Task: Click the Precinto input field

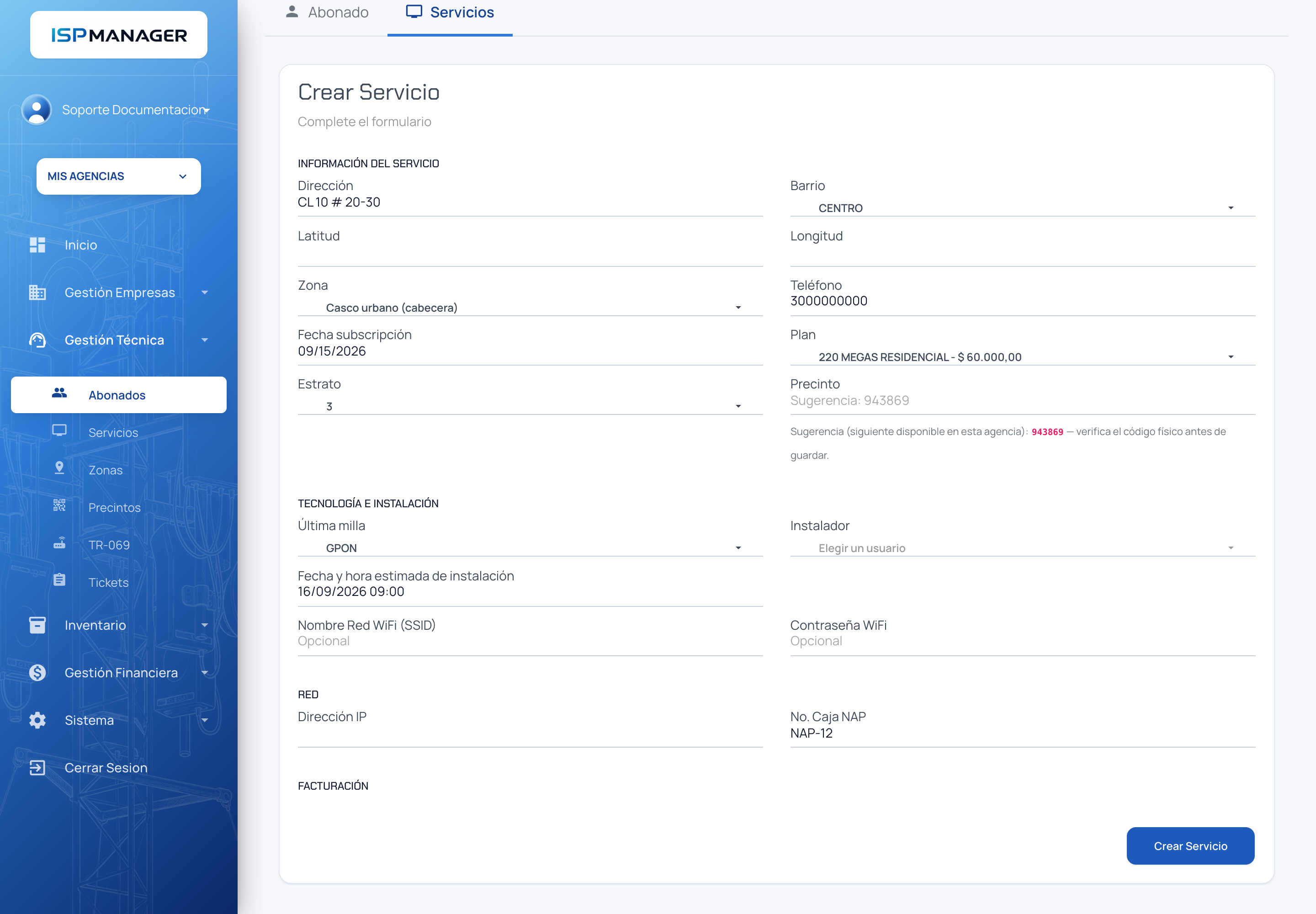Action: [x=1023, y=401]
